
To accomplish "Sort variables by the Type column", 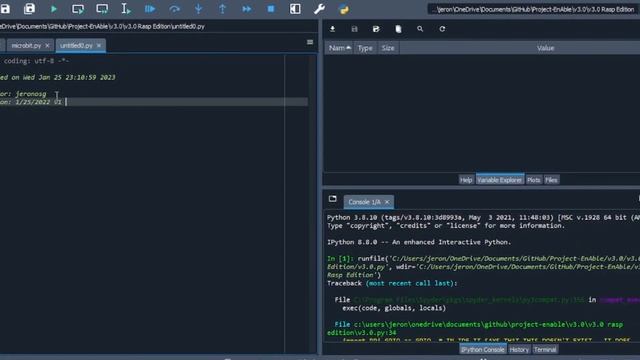I will 365,48.
